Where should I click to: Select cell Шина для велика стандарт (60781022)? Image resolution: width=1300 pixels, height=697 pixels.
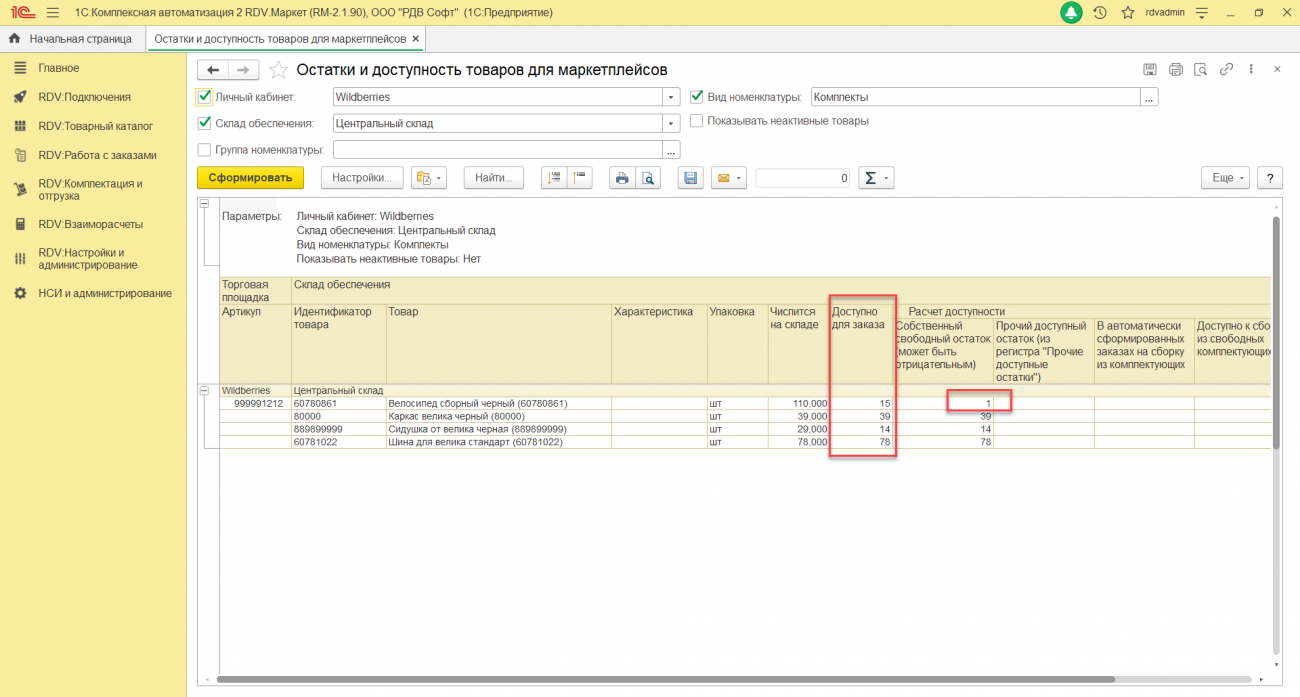(x=499, y=441)
